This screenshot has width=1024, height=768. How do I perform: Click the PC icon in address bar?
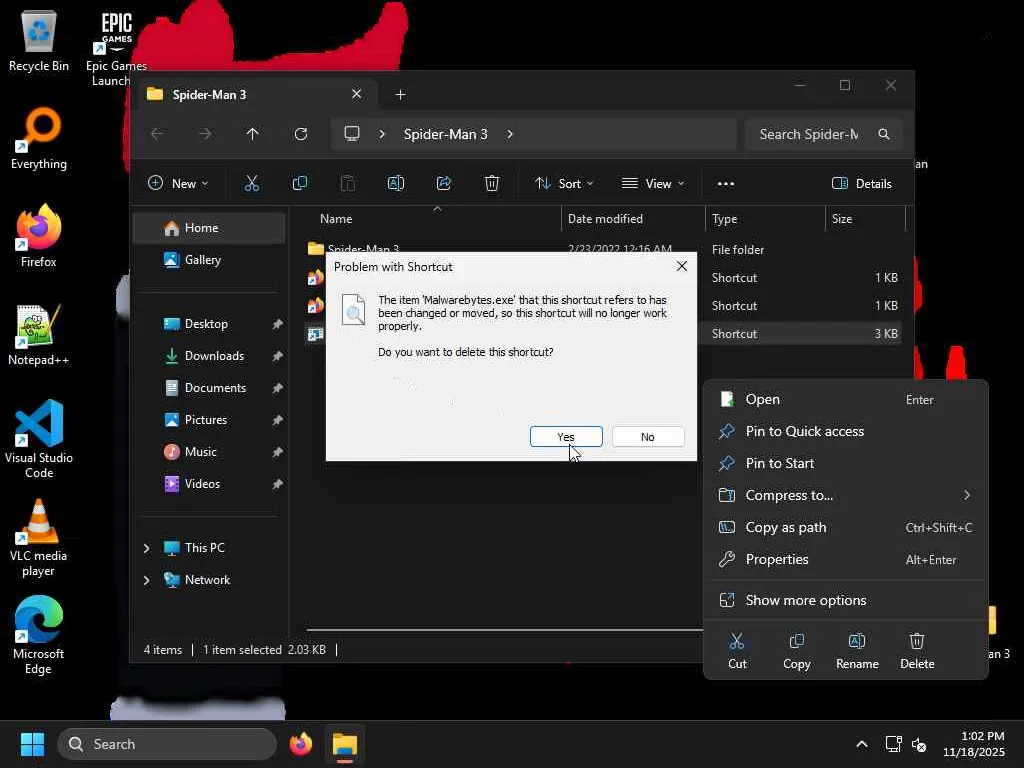point(352,134)
